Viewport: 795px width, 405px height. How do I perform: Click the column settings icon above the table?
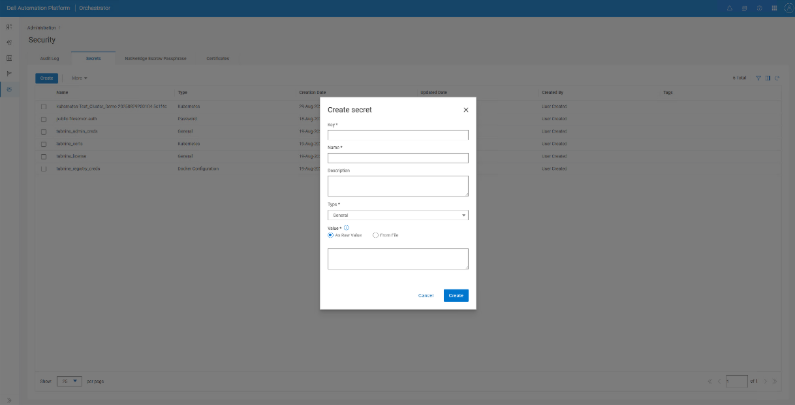768,78
